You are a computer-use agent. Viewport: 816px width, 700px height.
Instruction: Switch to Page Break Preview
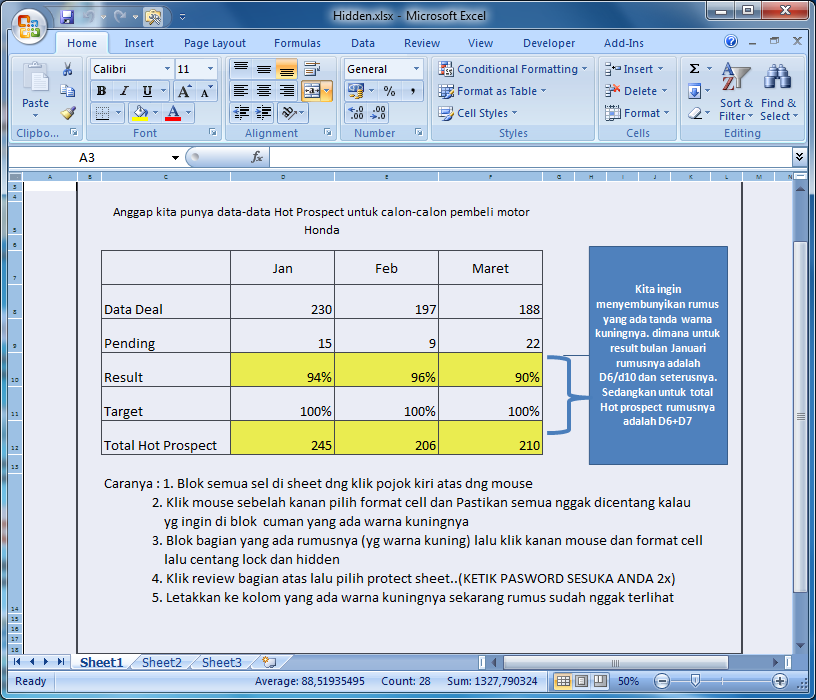tap(601, 681)
